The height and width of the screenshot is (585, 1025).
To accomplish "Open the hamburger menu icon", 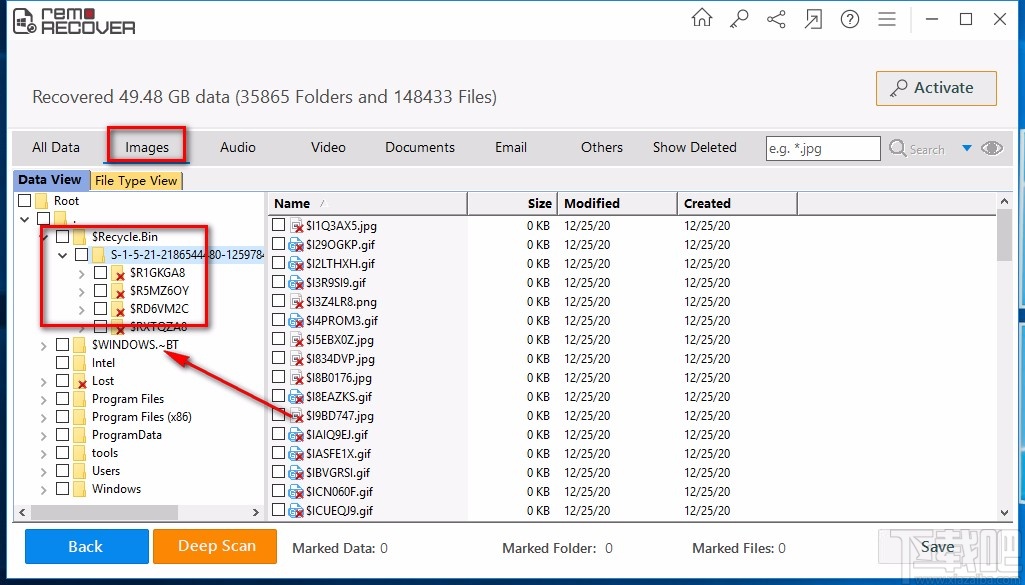I will point(886,18).
